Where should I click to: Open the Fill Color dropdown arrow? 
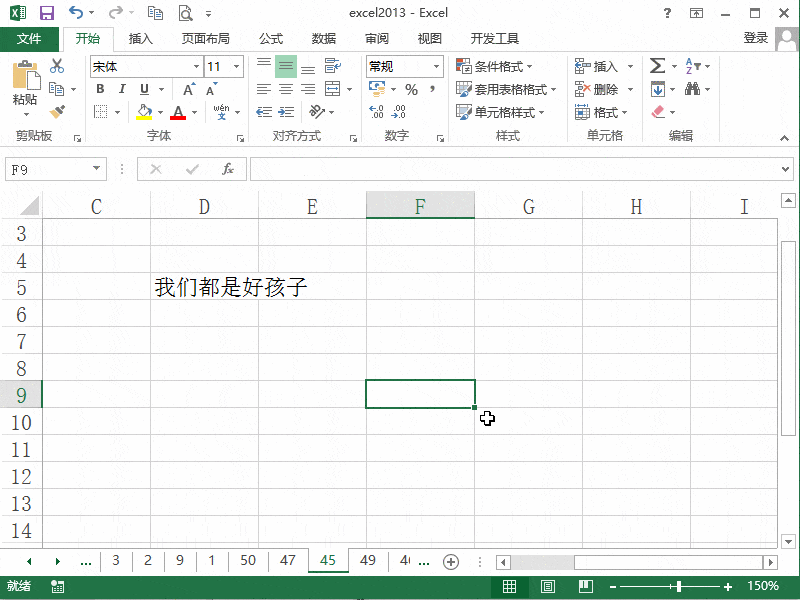(160, 112)
